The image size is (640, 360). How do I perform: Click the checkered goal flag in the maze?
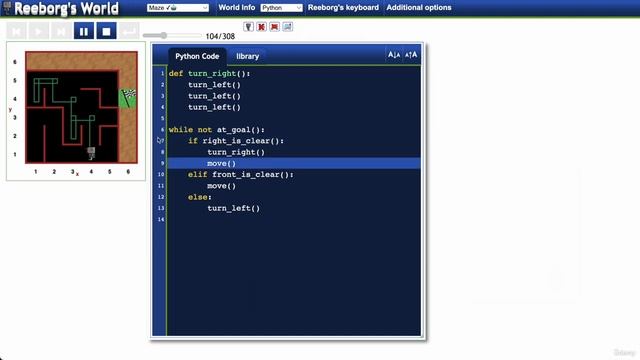[x=128, y=99]
